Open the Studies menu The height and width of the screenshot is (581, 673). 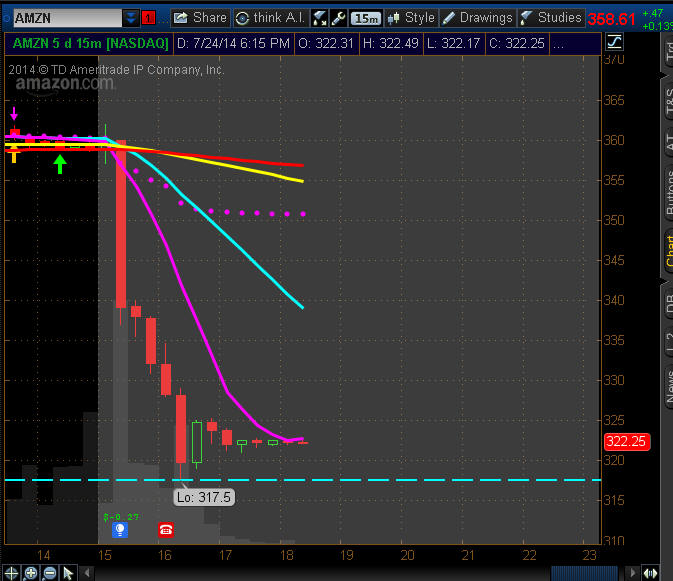click(x=552, y=18)
